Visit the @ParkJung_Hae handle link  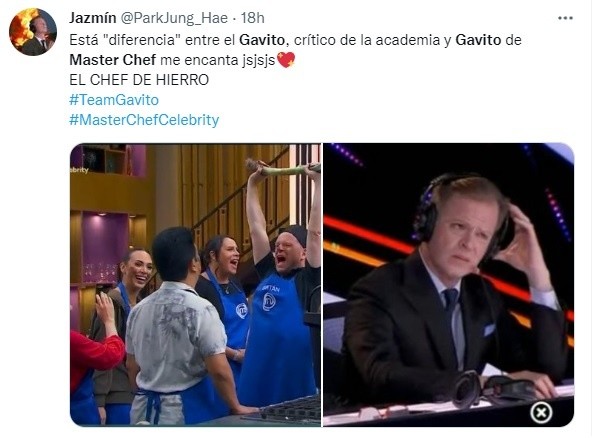pyautogui.click(x=174, y=18)
